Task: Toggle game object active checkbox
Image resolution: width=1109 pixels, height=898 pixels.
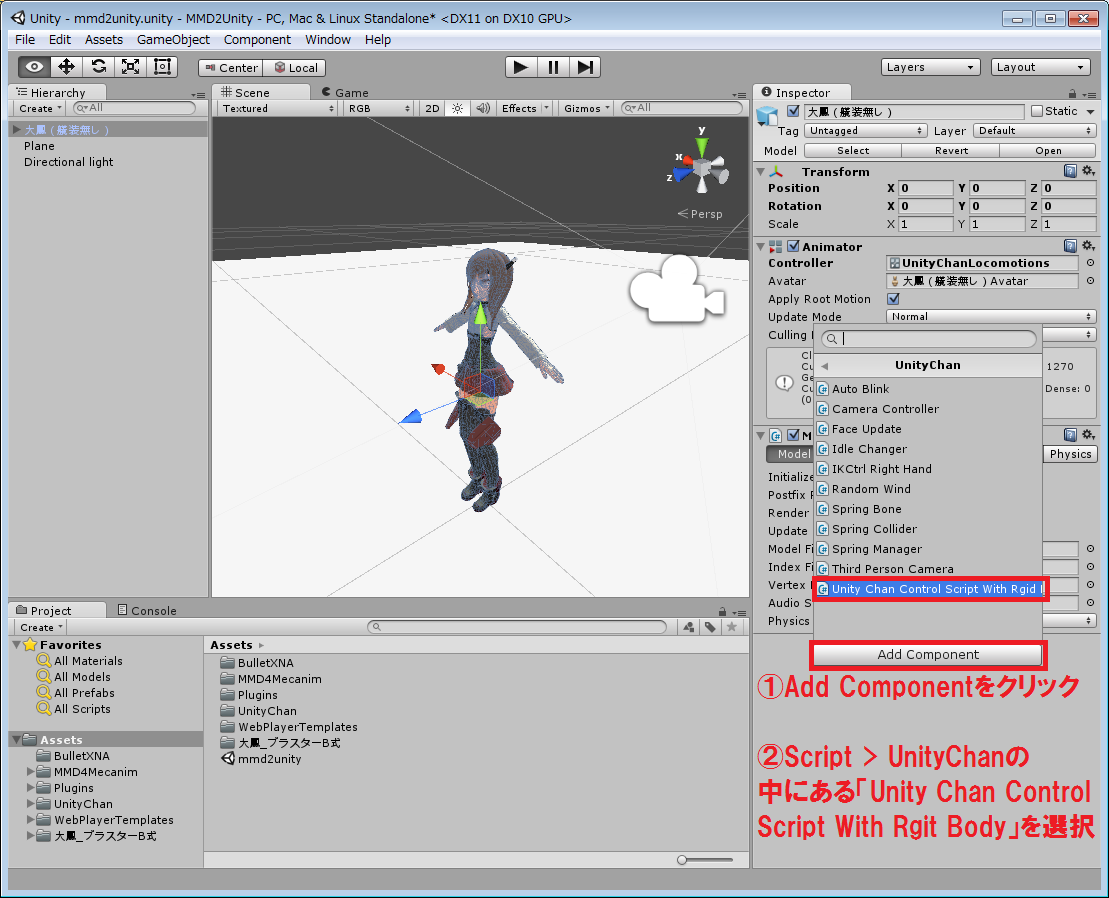Action: (x=794, y=111)
